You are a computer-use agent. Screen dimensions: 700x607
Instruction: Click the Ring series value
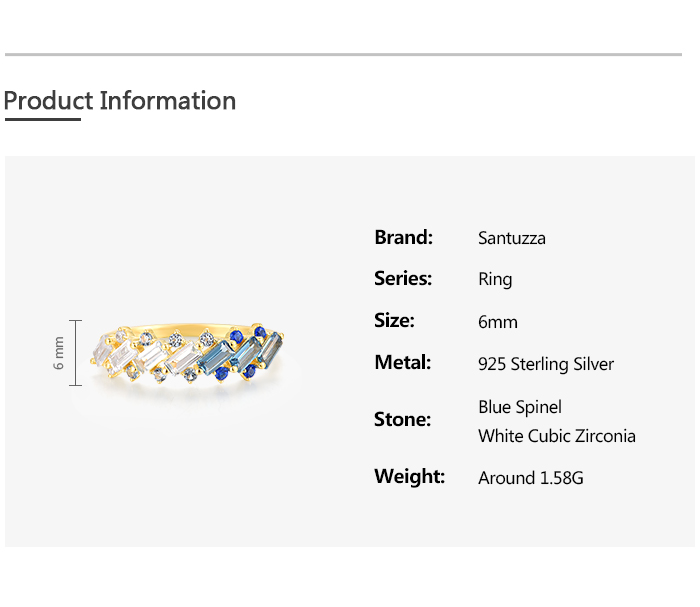tap(495, 280)
